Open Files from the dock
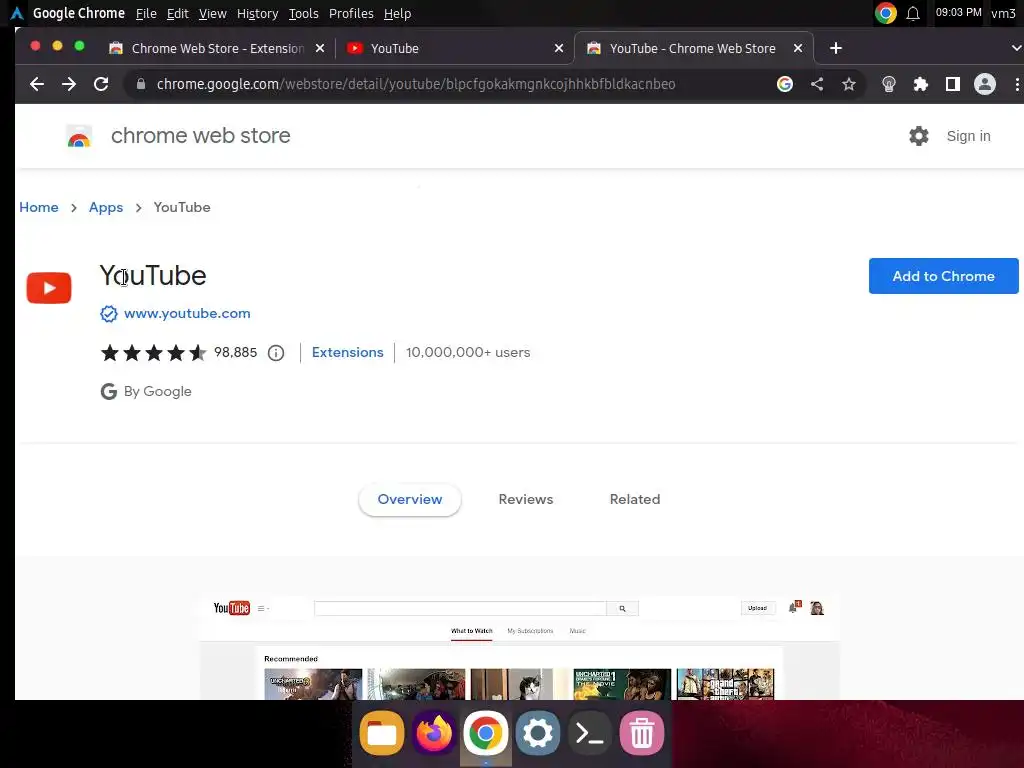 [381, 733]
